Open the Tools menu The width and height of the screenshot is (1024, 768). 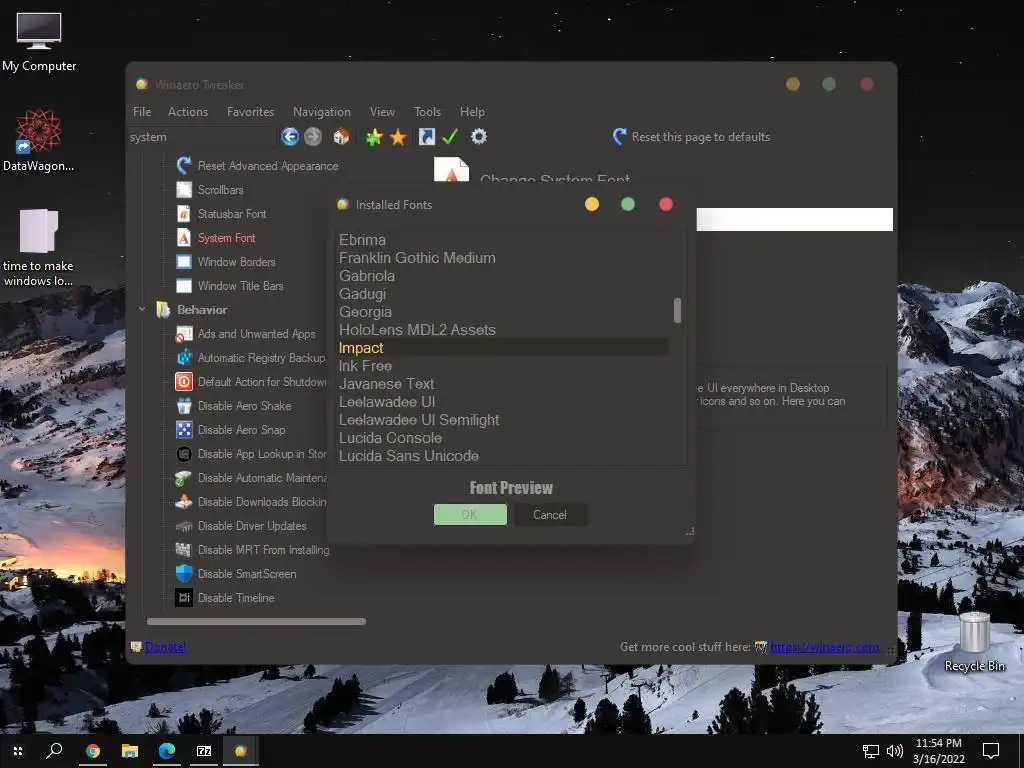coord(427,112)
